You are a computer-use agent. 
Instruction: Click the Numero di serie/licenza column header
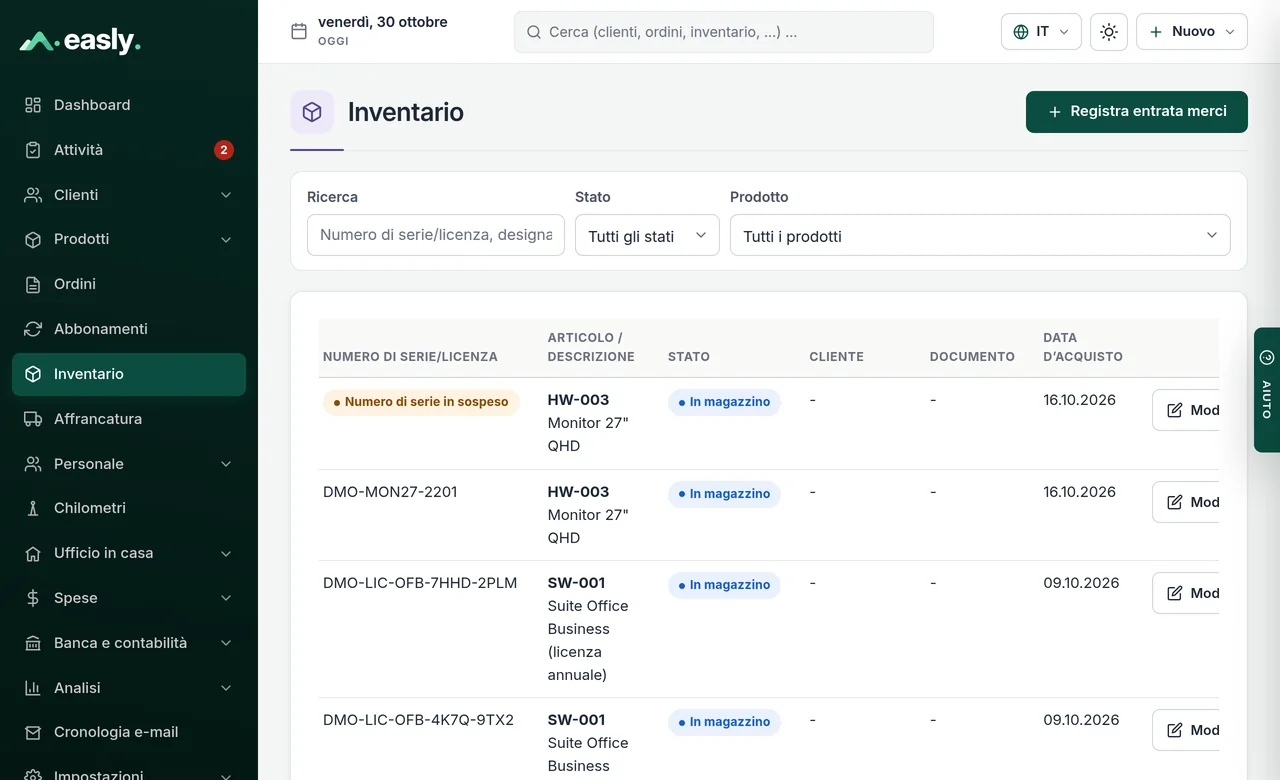410,357
